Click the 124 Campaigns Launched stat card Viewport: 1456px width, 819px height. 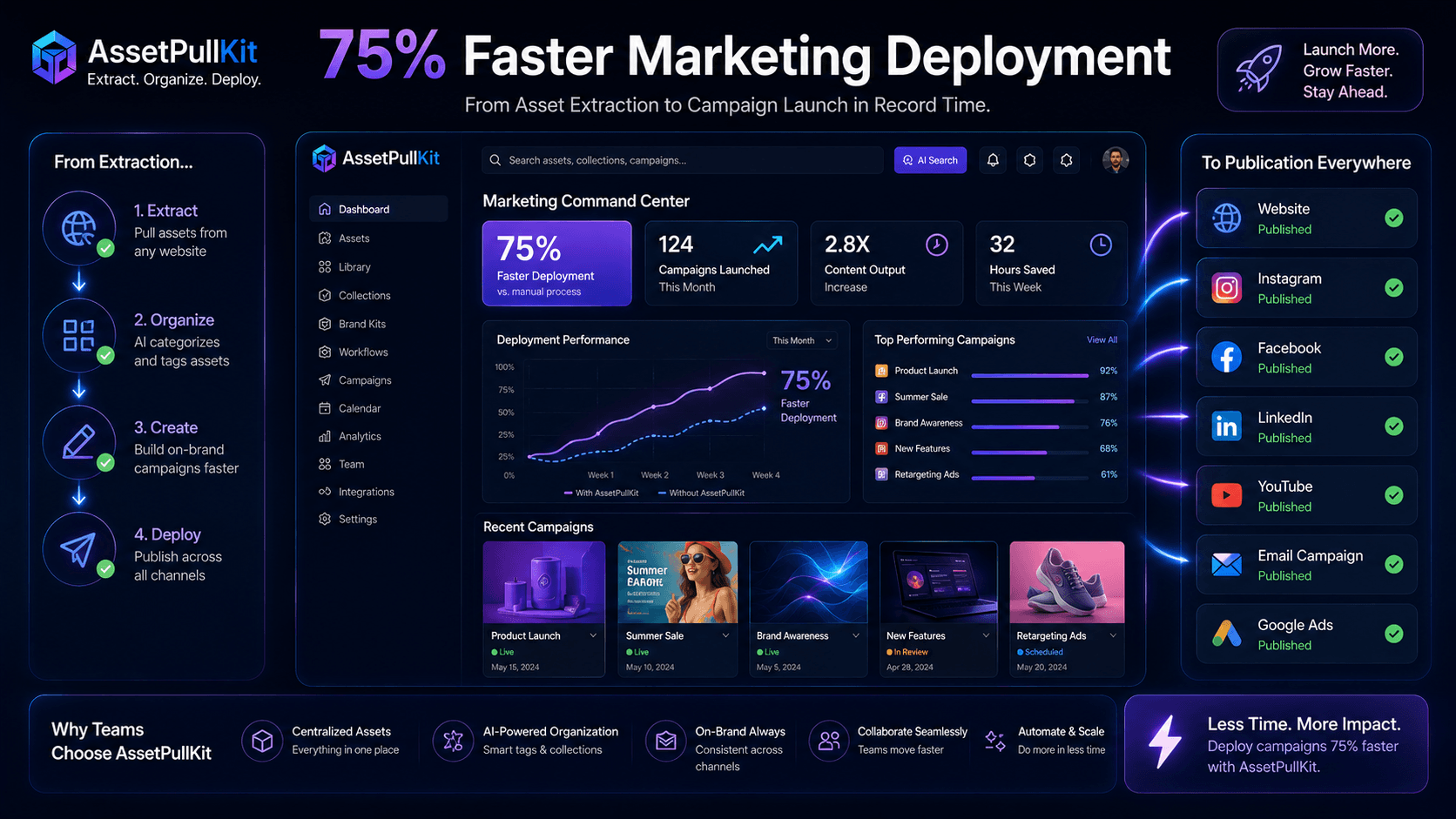pyautogui.click(x=721, y=263)
